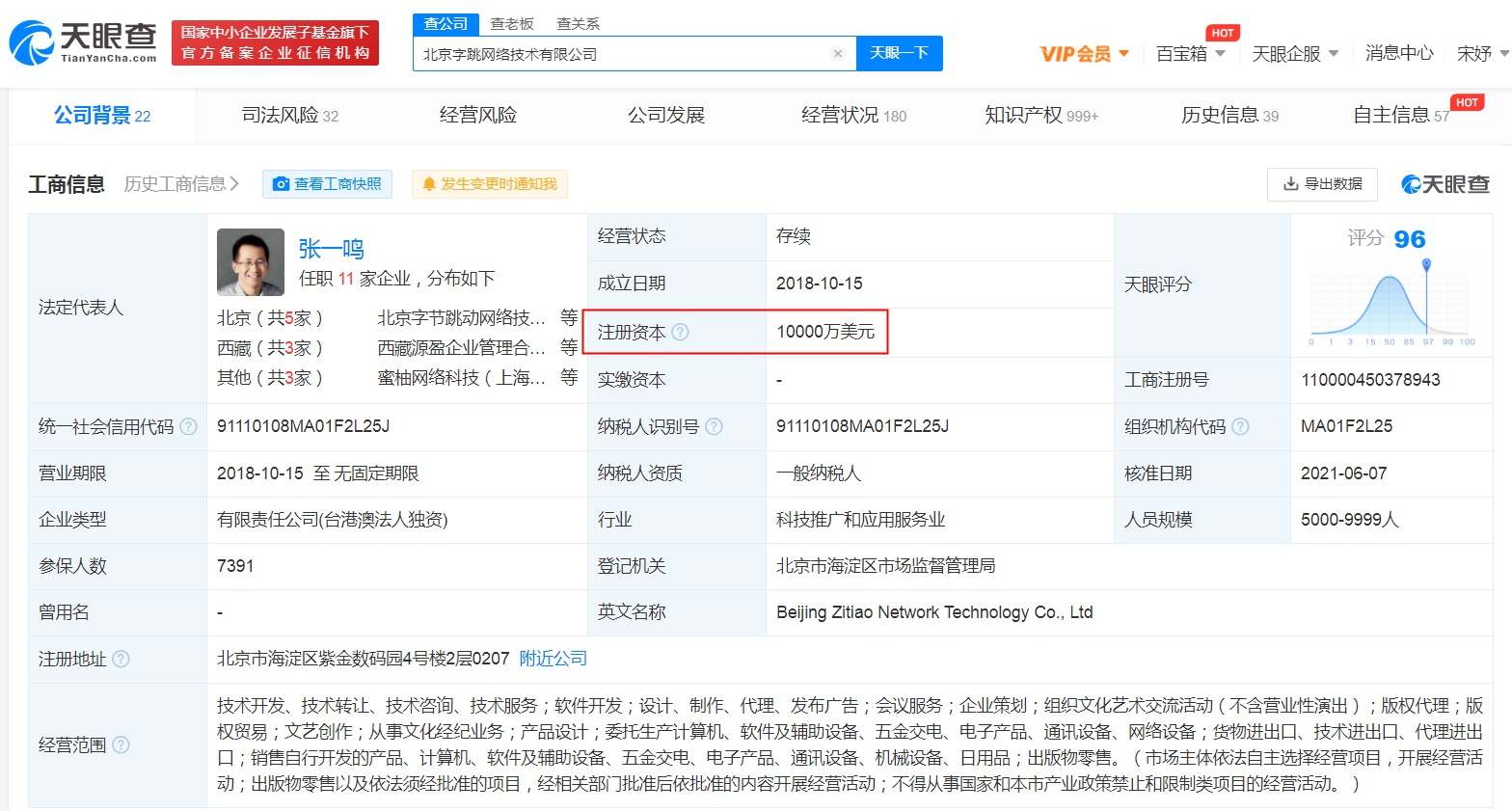
Task: Click the 等 link in the 北京 row
Action: point(569,318)
